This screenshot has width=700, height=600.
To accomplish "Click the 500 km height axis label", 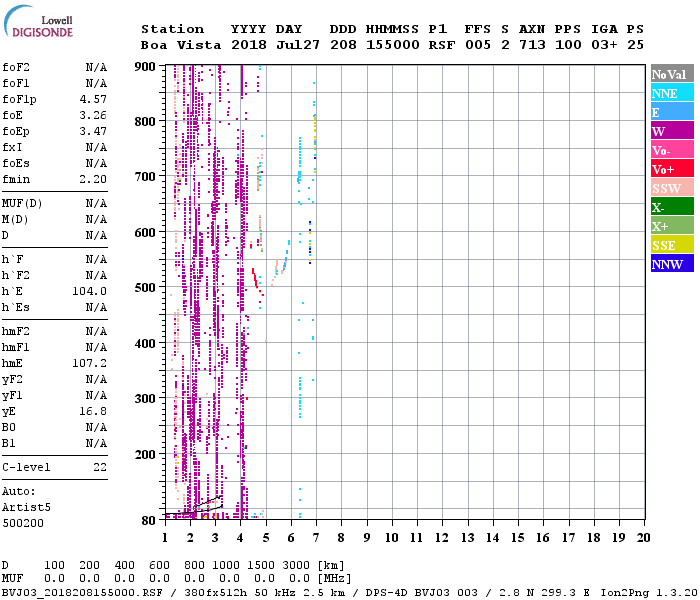I will (145, 288).
